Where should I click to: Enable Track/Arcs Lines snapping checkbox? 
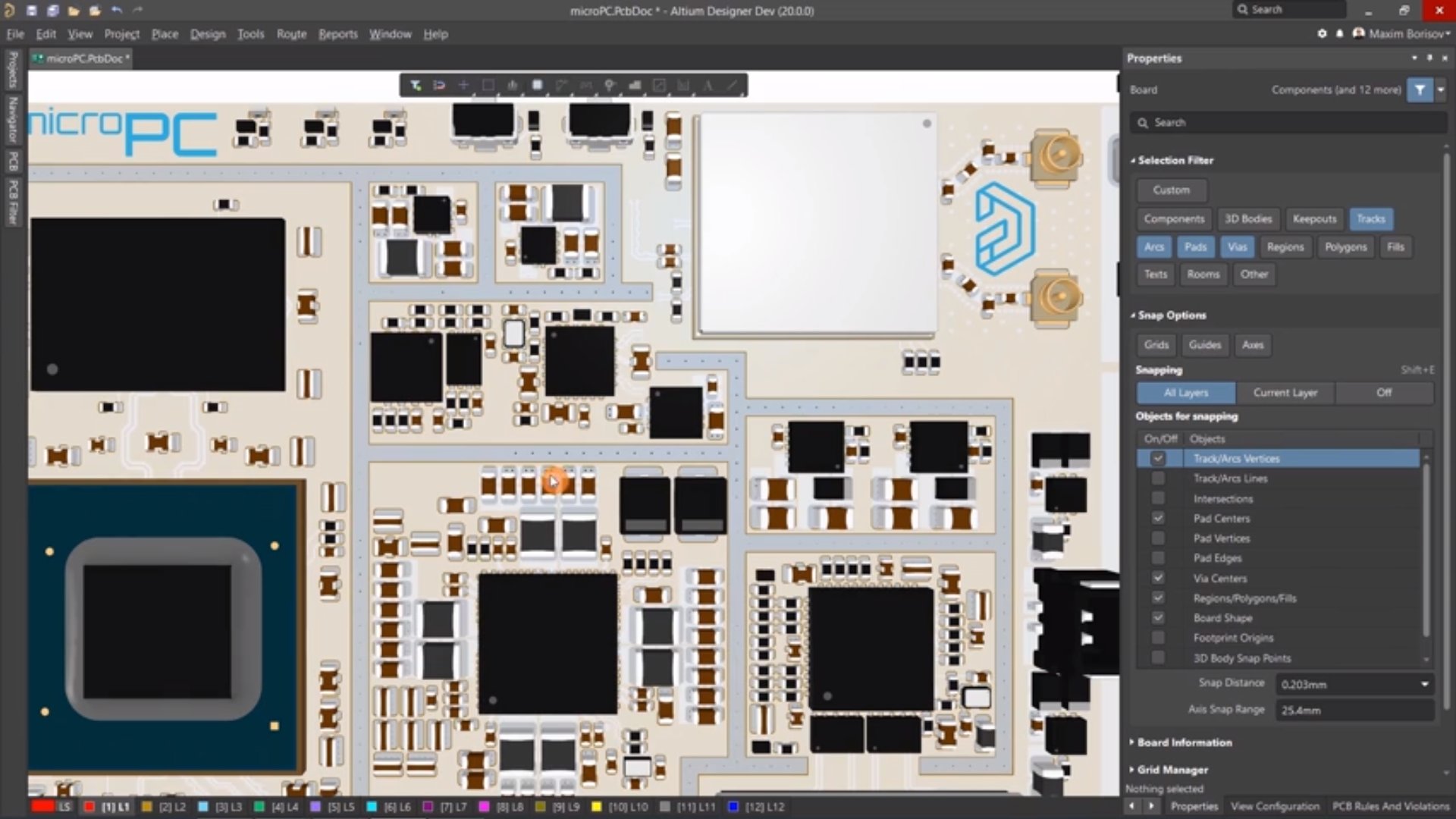point(1158,478)
